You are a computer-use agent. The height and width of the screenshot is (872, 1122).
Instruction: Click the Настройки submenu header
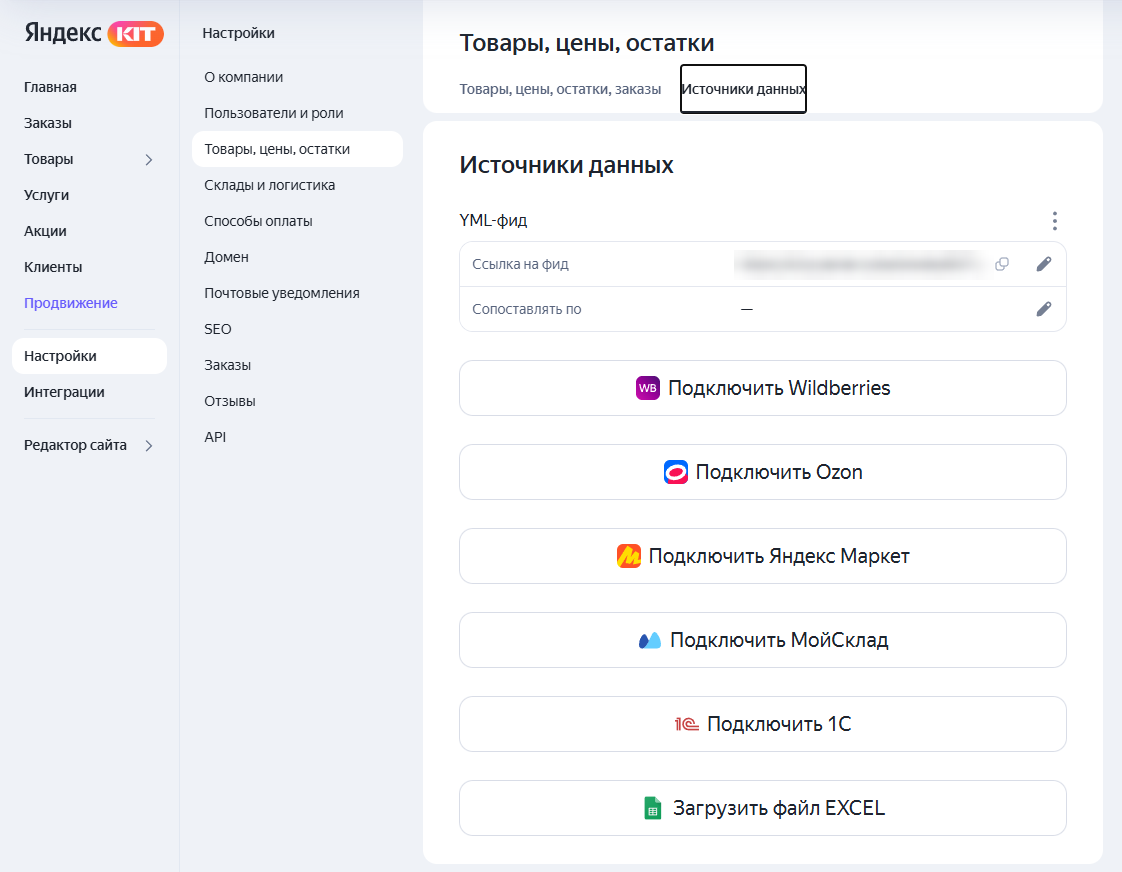click(238, 33)
